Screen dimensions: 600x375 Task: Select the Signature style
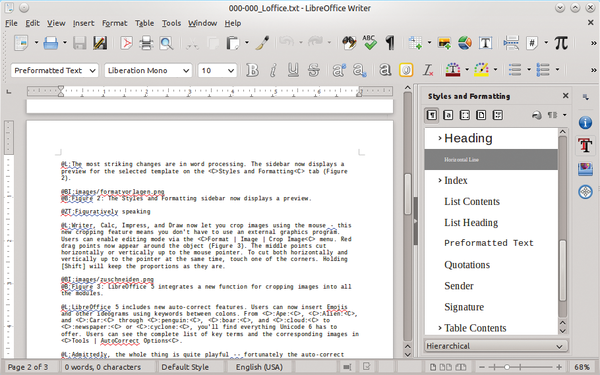pos(464,307)
